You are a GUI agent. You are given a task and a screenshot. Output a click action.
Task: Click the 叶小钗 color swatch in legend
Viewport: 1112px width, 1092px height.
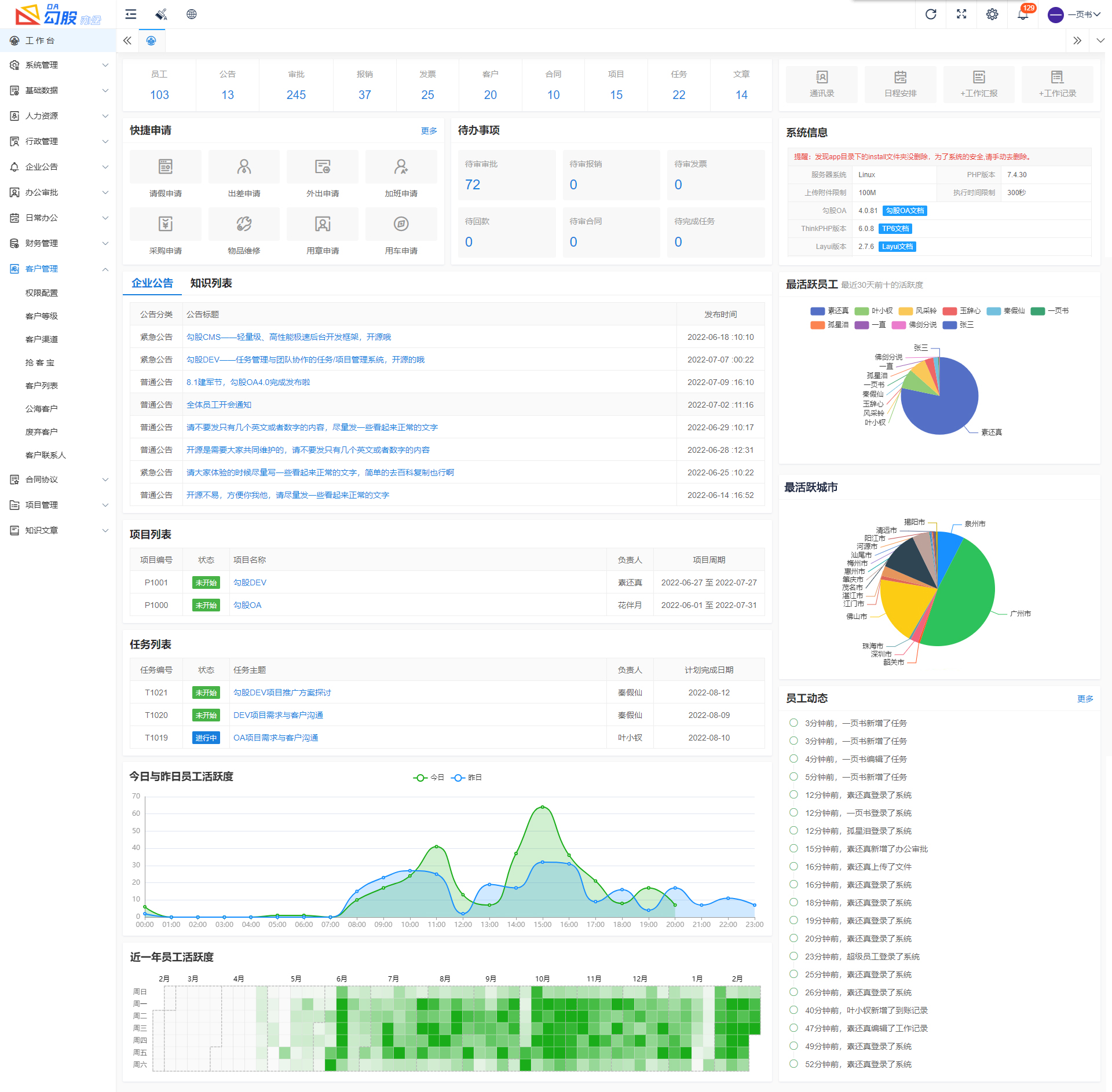point(861,311)
